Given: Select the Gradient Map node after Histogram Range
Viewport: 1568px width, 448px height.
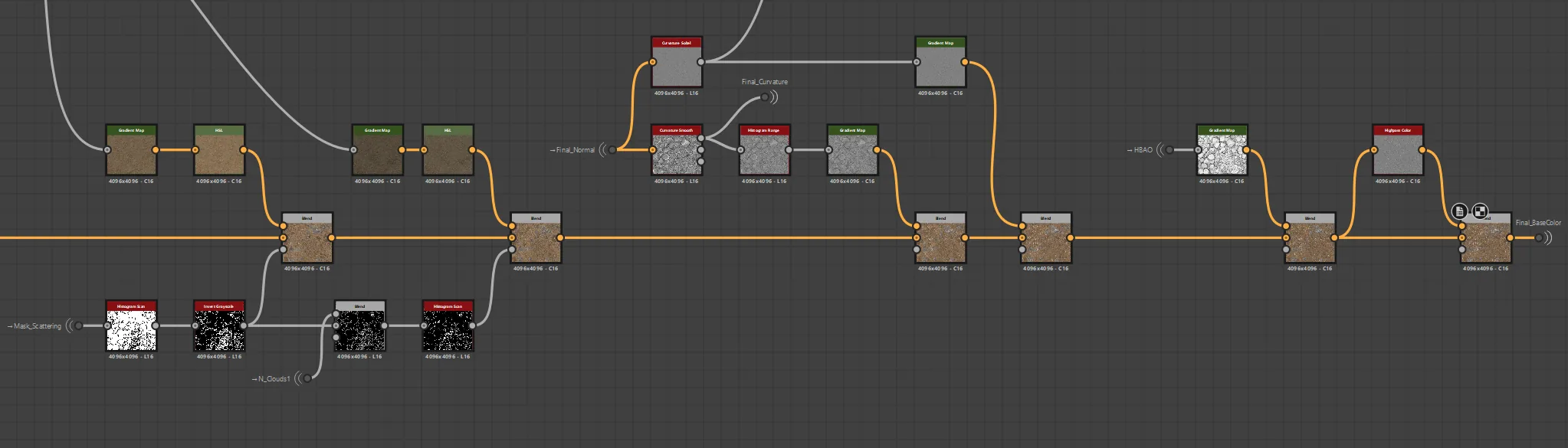Looking at the screenshot, I should [852, 150].
